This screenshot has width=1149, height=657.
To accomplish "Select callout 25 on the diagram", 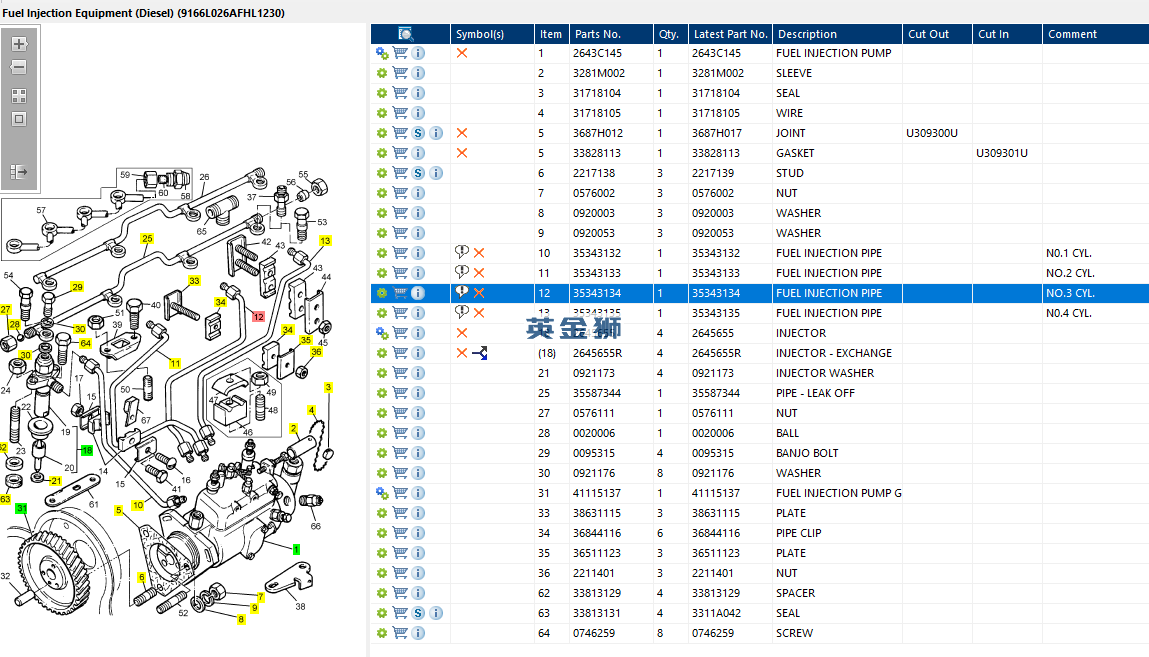I will pyautogui.click(x=147, y=239).
